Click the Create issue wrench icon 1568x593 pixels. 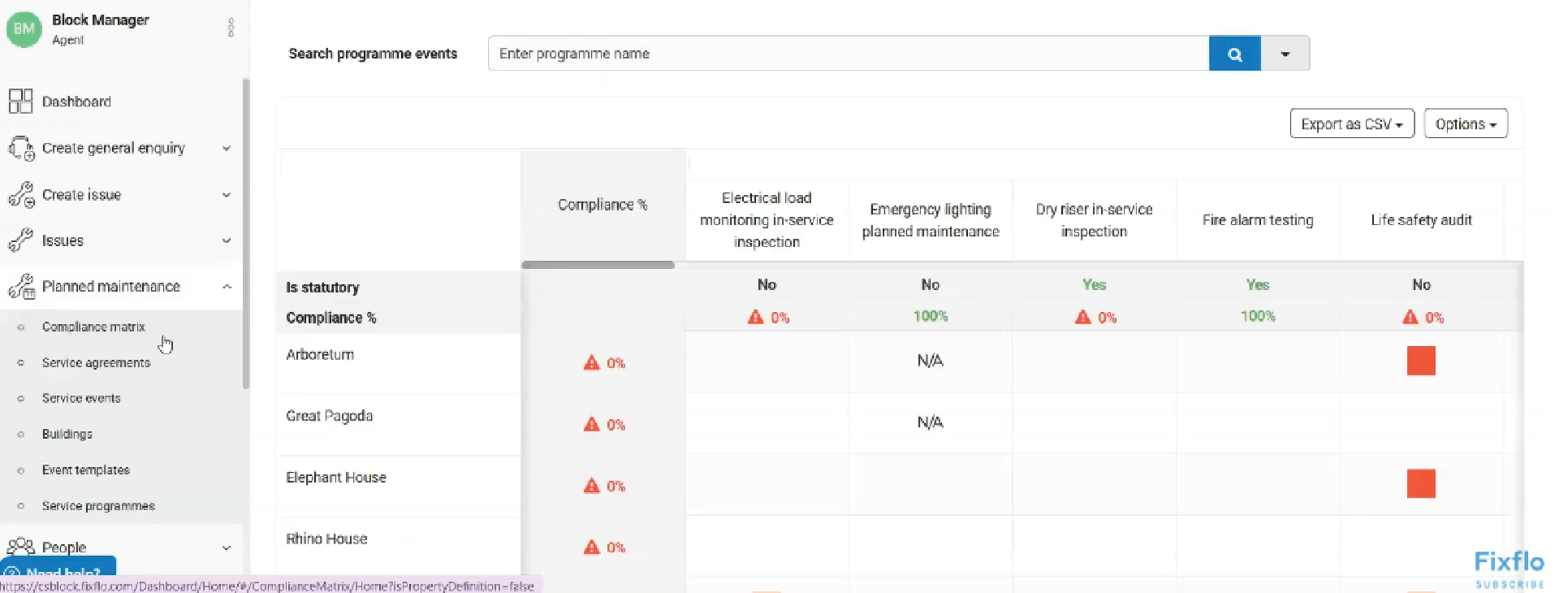click(21, 195)
